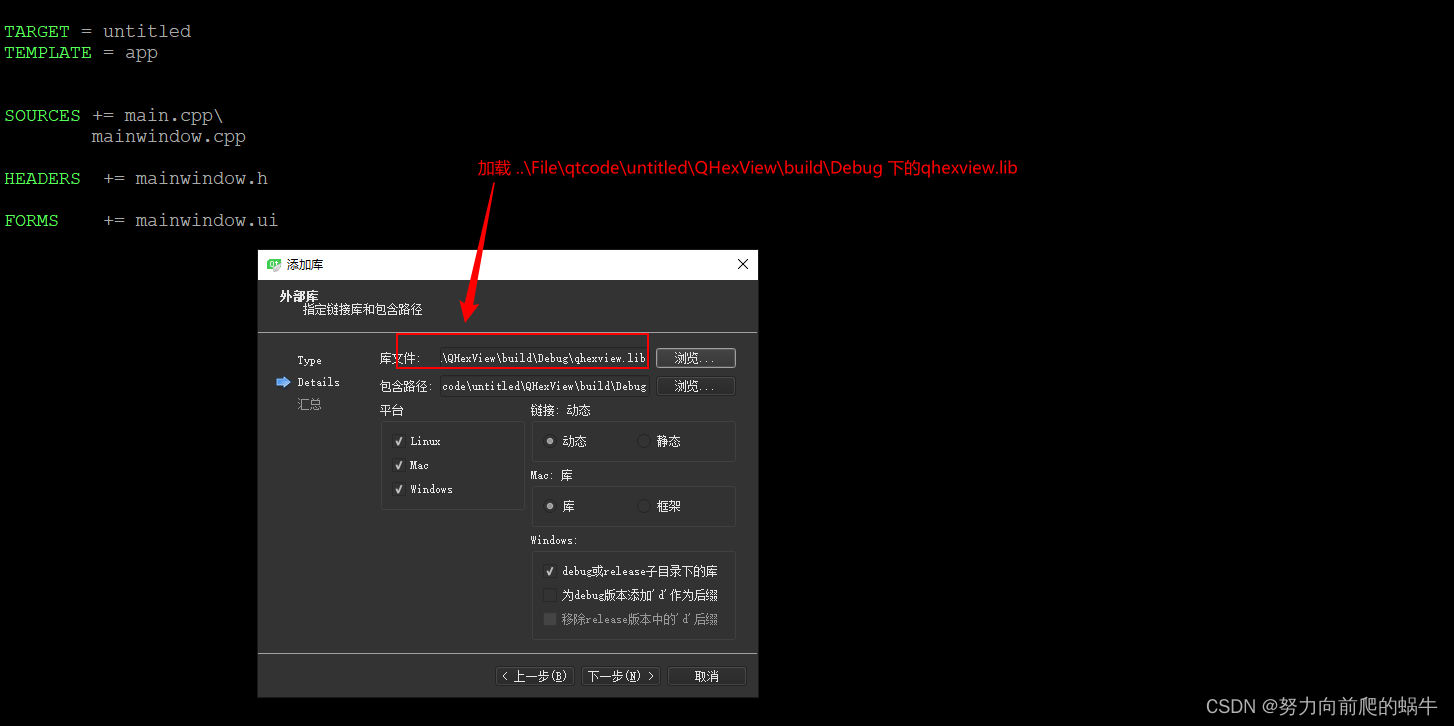
Task: Select the 静态 linkage radio button
Action: 644,441
